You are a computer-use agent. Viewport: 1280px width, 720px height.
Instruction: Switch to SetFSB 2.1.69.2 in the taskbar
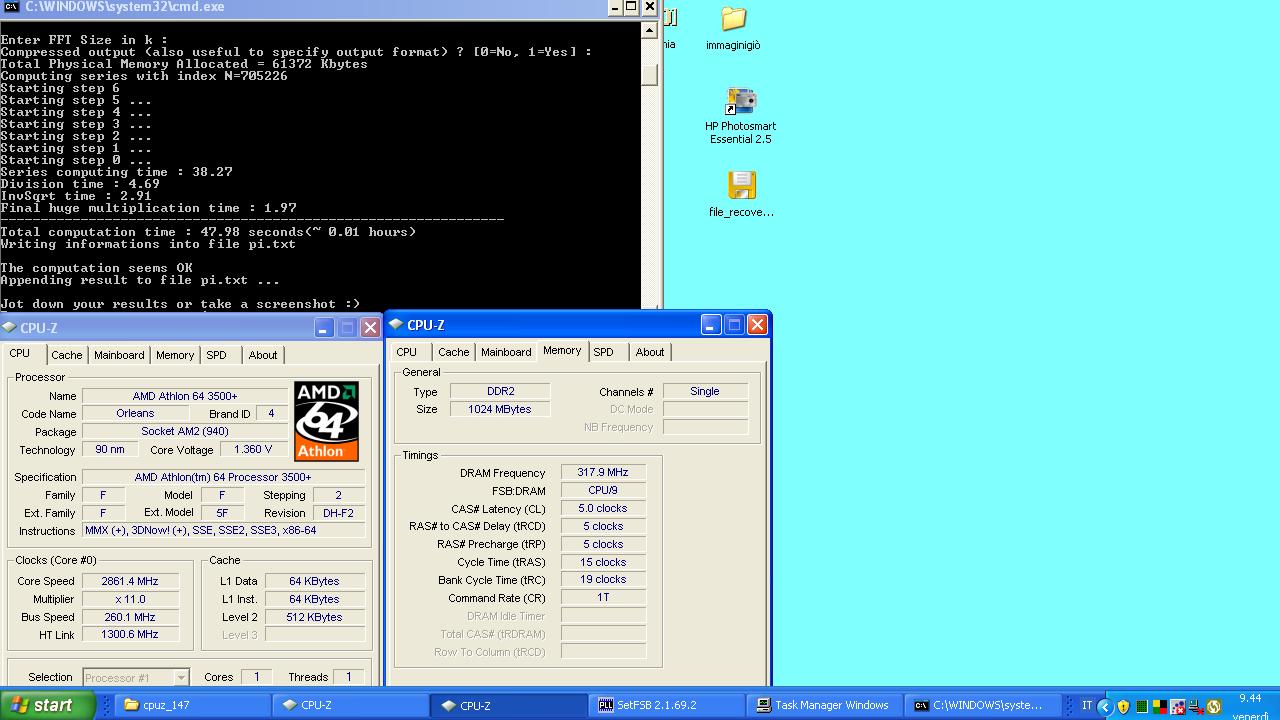click(x=665, y=705)
